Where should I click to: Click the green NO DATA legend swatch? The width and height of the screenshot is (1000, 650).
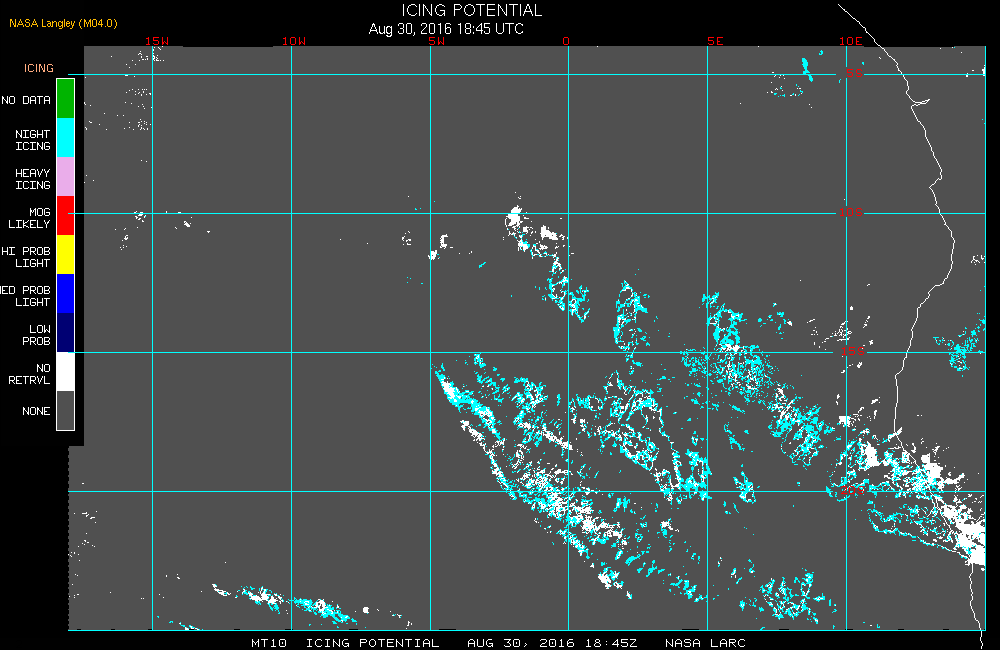point(66,98)
